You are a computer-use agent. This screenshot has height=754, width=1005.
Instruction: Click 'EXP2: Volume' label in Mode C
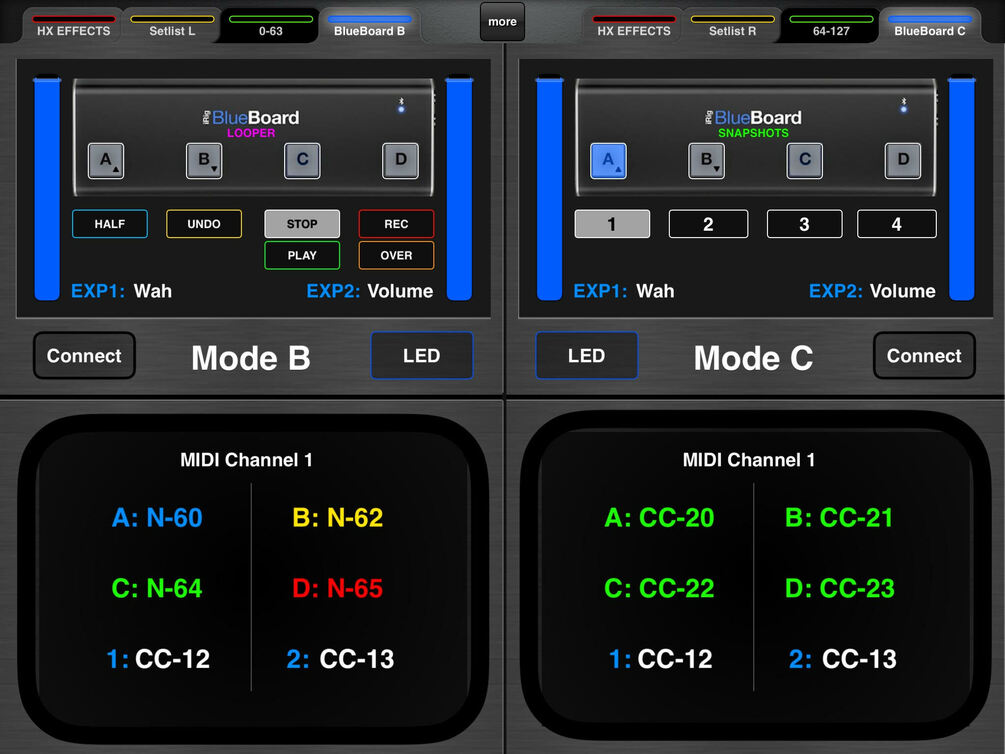[x=872, y=291]
